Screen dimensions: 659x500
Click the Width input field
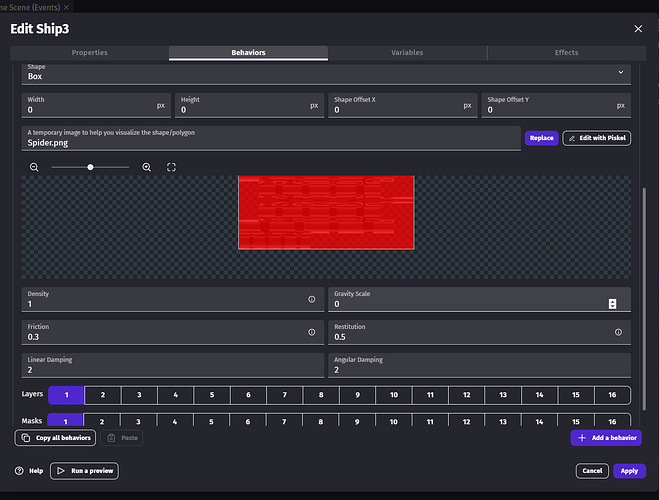(96, 105)
